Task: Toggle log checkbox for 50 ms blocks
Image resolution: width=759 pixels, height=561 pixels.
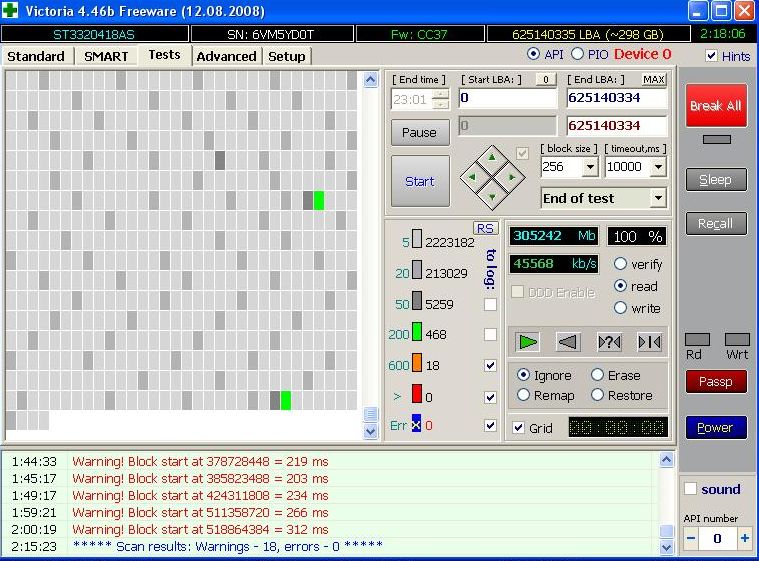Action: click(x=490, y=304)
